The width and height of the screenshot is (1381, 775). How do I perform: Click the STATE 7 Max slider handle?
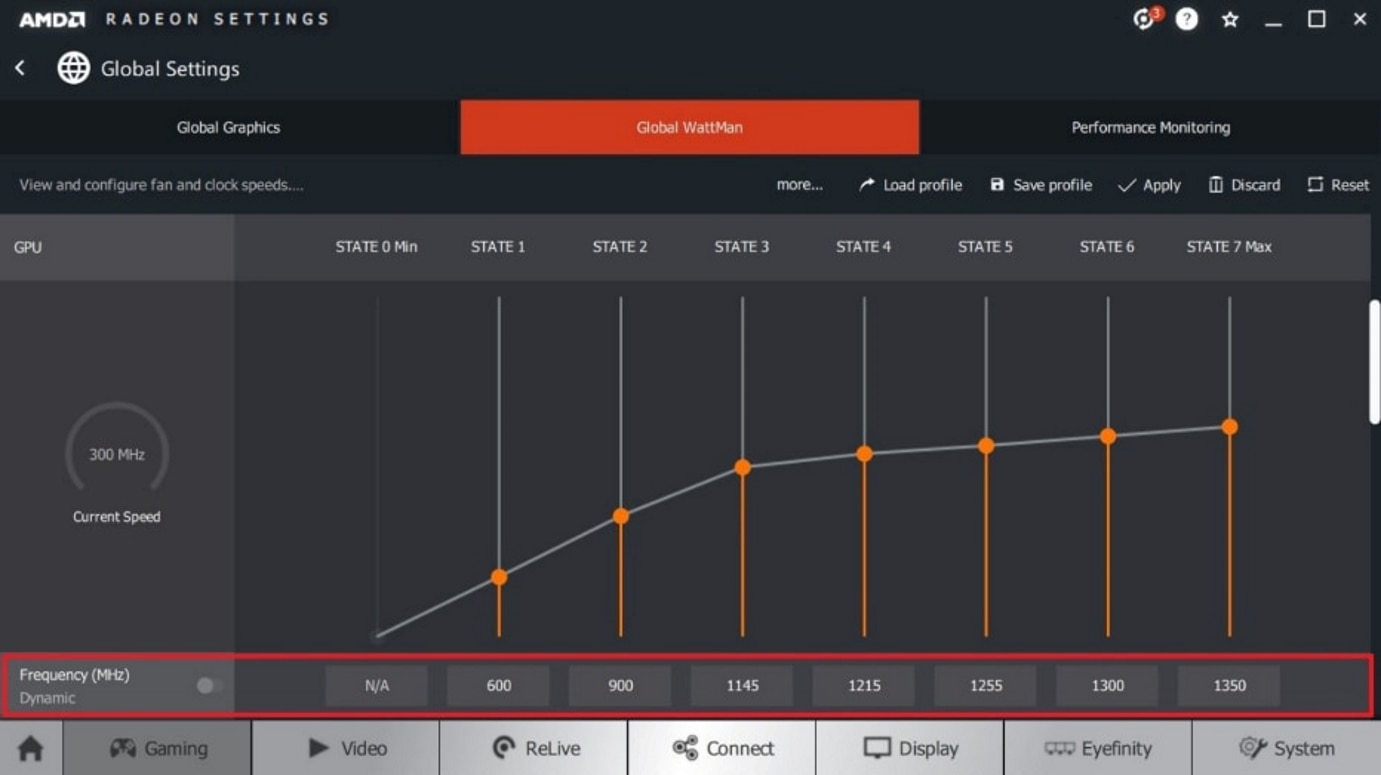tap(1230, 427)
